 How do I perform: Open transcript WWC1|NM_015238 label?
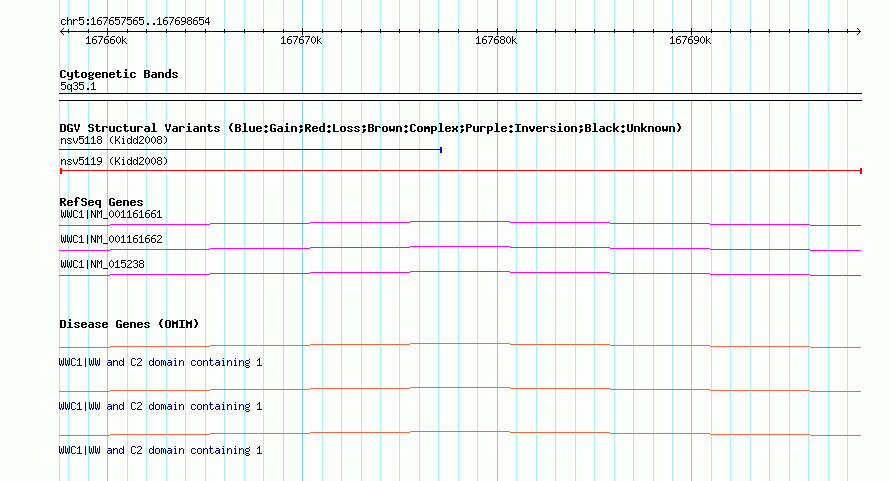pyautogui.click(x=102, y=265)
